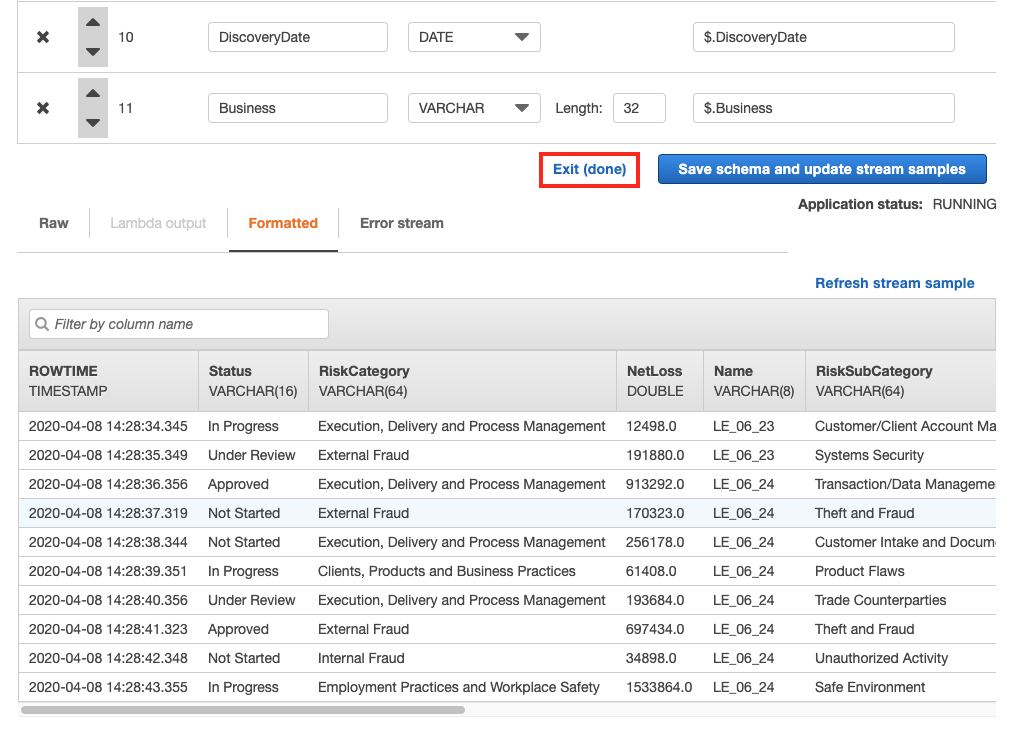Select the $.DiscoveryDate row path field
This screenshot has width=1016, height=731.
pos(824,37)
